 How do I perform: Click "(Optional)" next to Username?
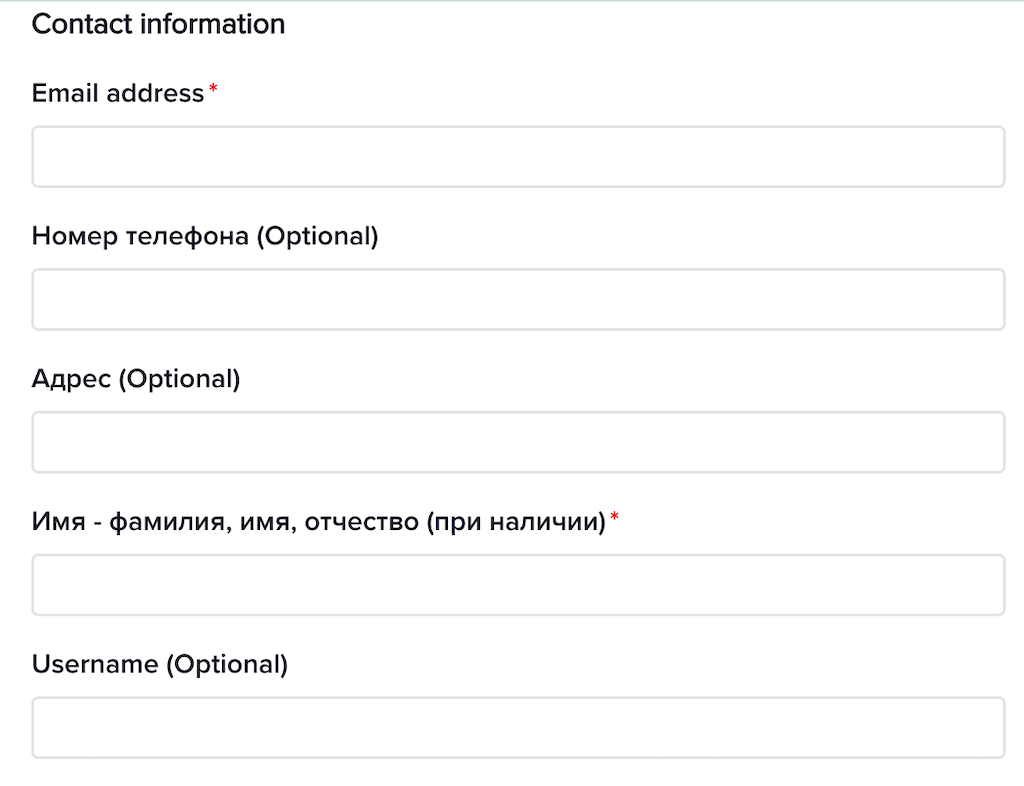pos(226,665)
